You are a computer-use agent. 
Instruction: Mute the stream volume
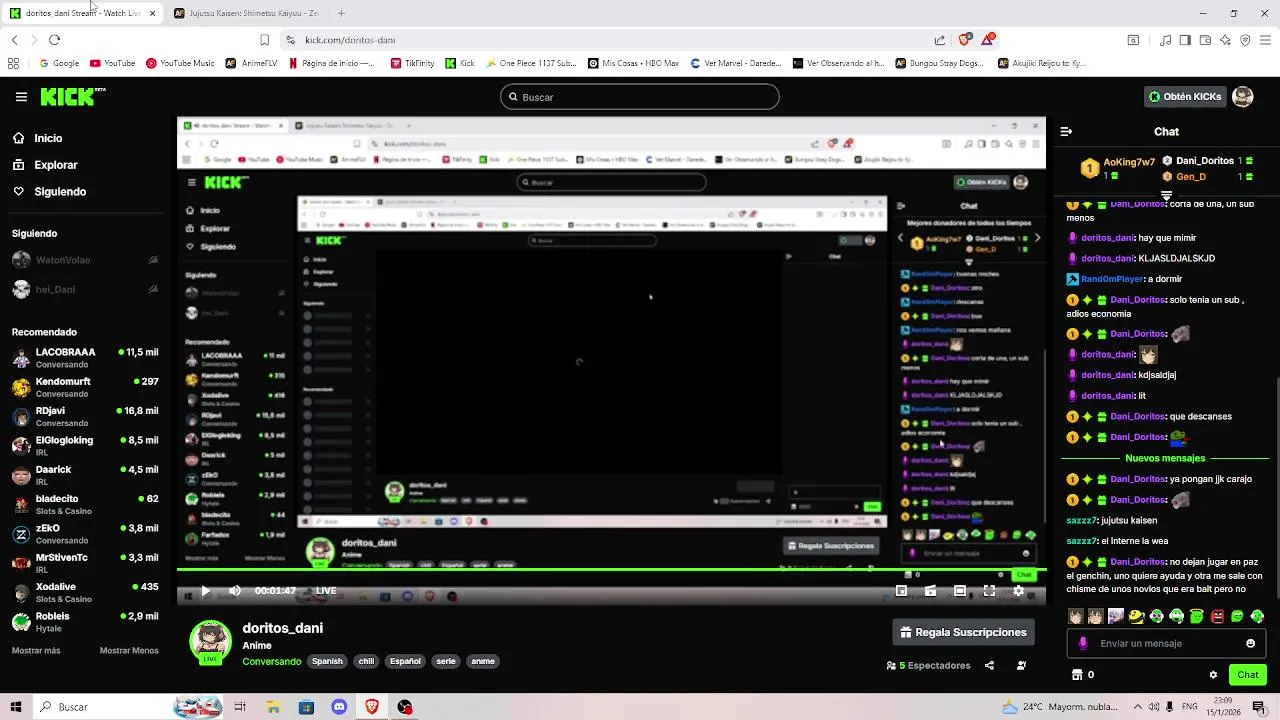point(235,591)
